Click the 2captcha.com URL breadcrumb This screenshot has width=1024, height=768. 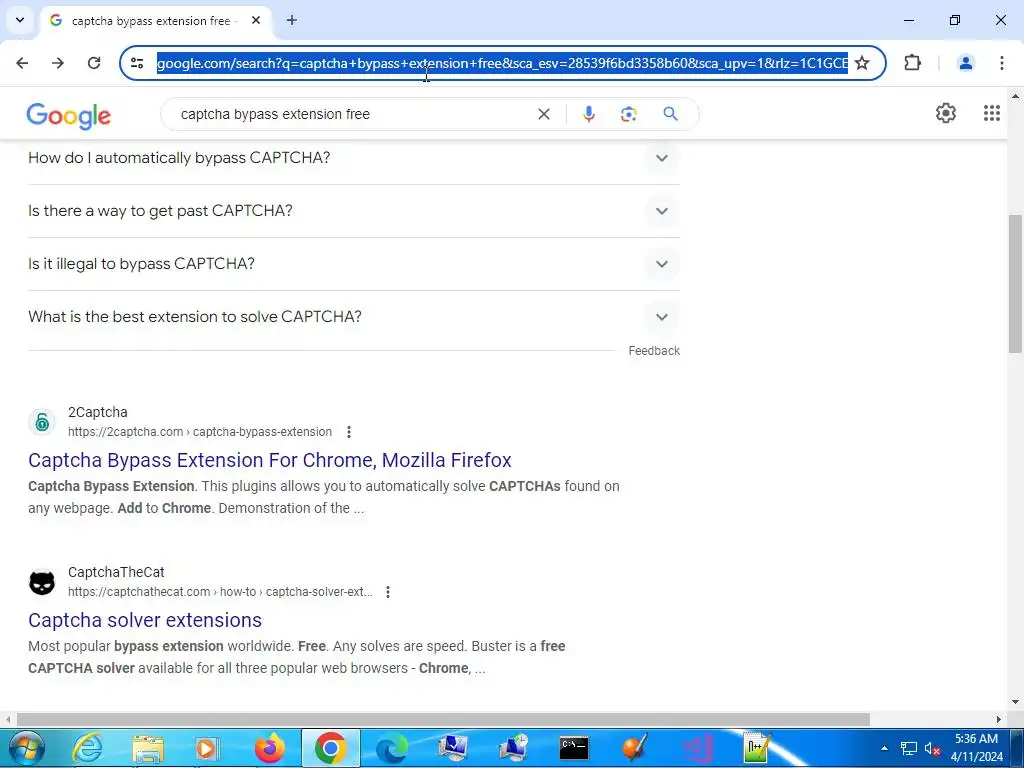point(200,432)
